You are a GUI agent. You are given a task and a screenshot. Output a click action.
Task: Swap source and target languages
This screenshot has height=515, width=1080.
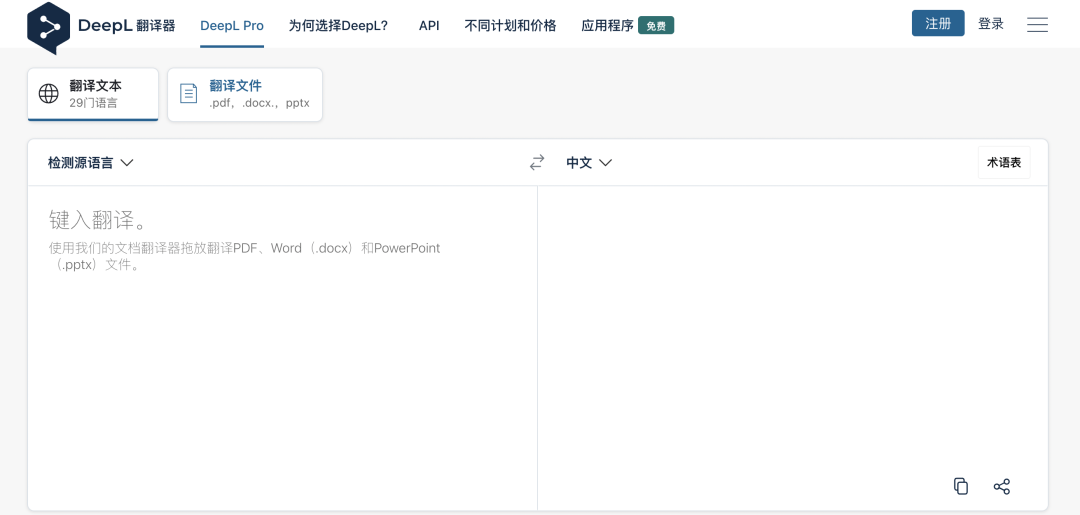tap(537, 162)
